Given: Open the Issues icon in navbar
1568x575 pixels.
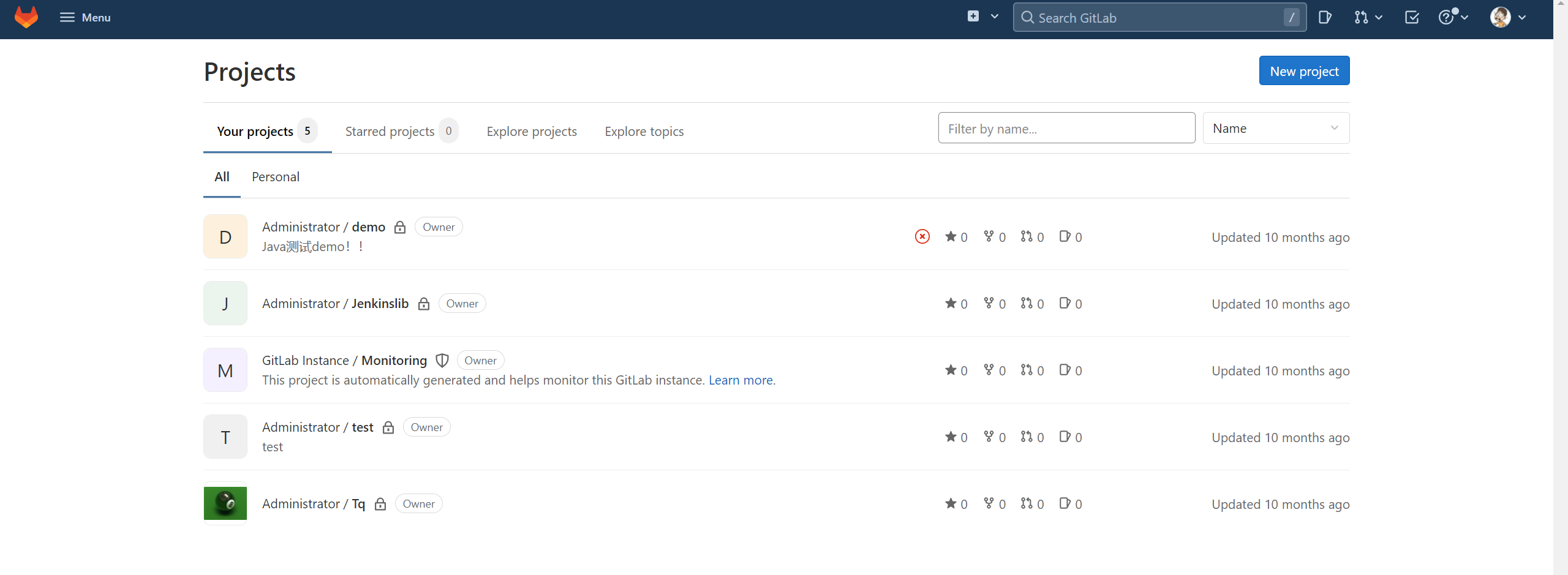Looking at the screenshot, I should click(1325, 17).
